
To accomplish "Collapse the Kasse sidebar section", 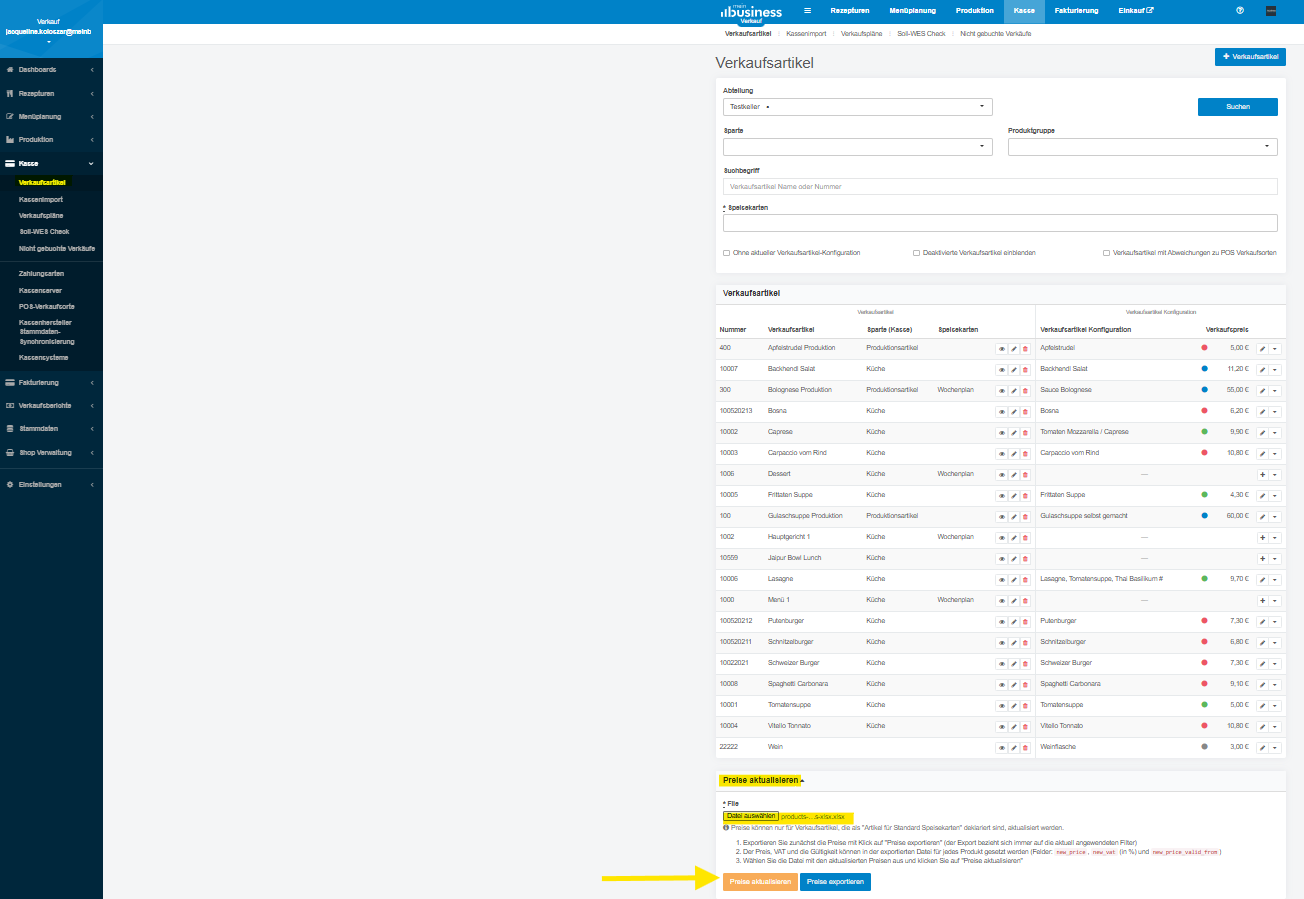I will tap(51, 163).
